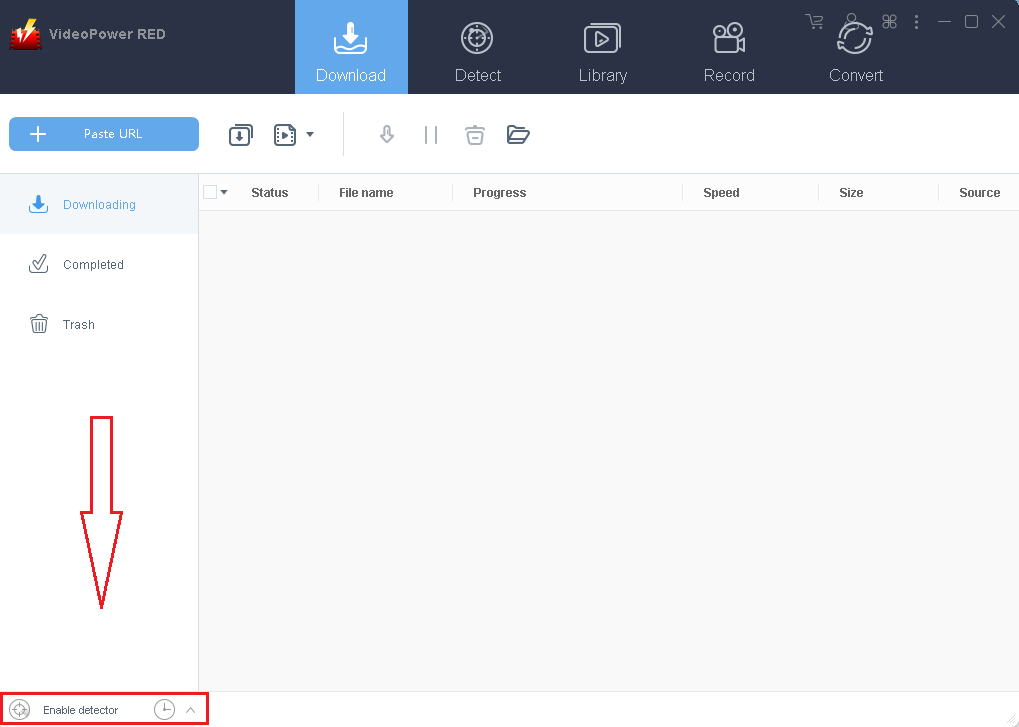Image resolution: width=1019 pixels, height=727 pixels.
Task: Expand the dropdown arrow beside select-all checkbox
Action: click(224, 193)
